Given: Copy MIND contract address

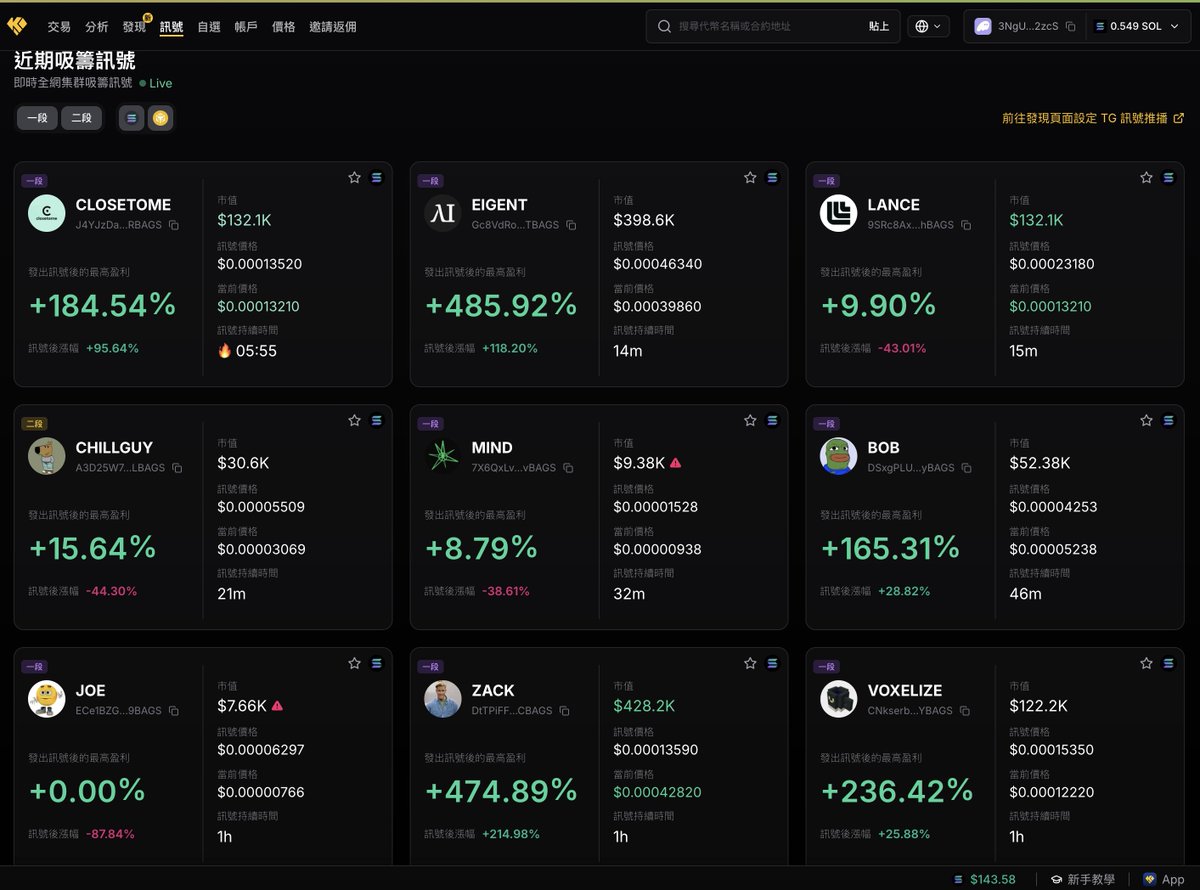Looking at the screenshot, I should 568,468.
